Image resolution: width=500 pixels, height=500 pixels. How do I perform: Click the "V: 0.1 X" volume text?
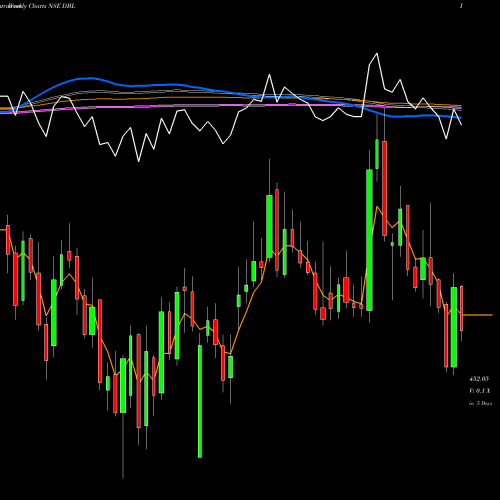(479, 391)
